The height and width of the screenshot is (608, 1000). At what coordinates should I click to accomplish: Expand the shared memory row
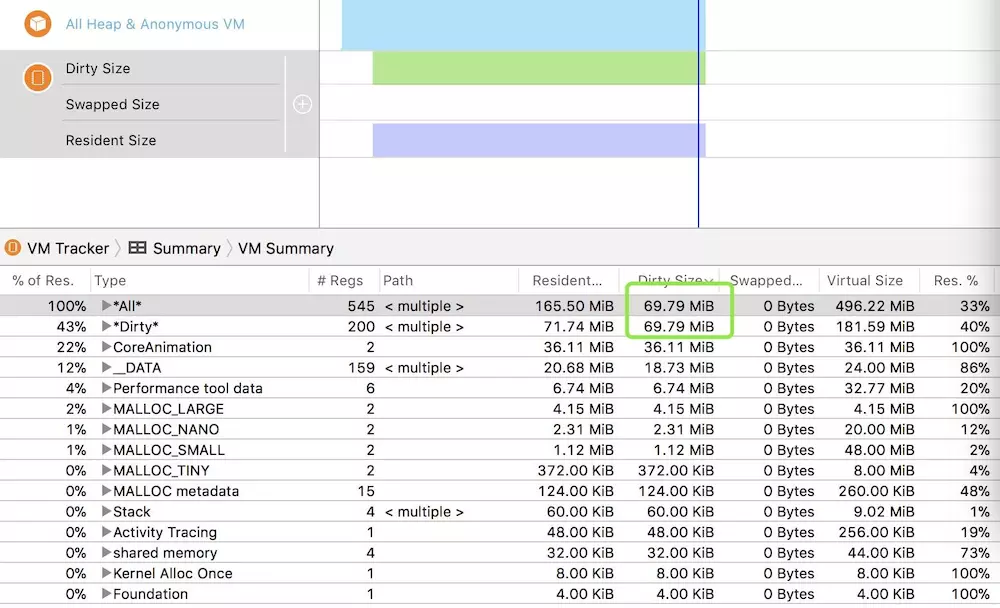coord(106,552)
